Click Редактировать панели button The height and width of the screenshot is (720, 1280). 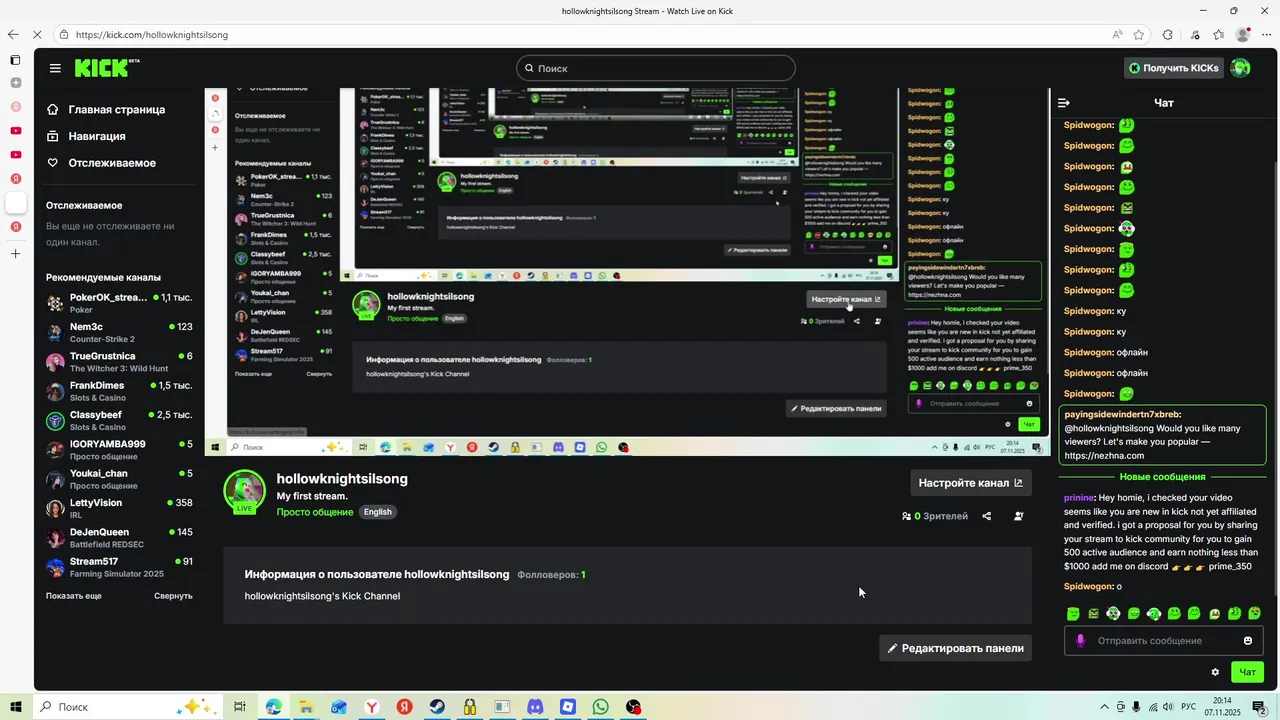point(955,648)
